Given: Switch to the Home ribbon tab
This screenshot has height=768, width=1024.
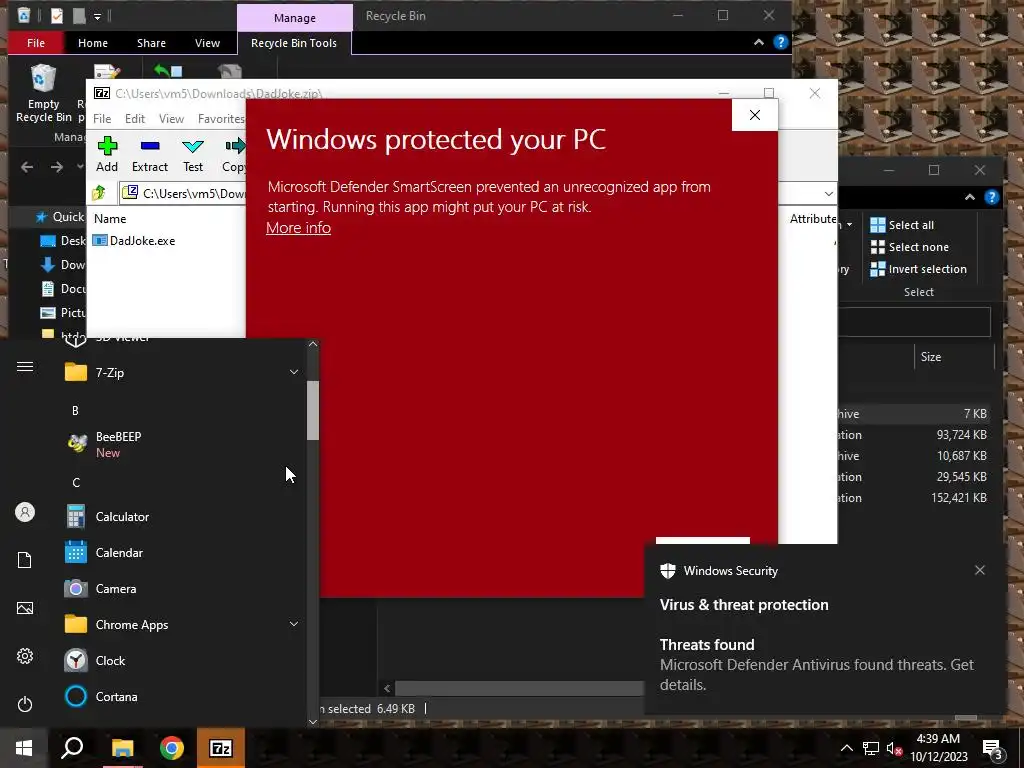Looking at the screenshot, I should [93, 43].
